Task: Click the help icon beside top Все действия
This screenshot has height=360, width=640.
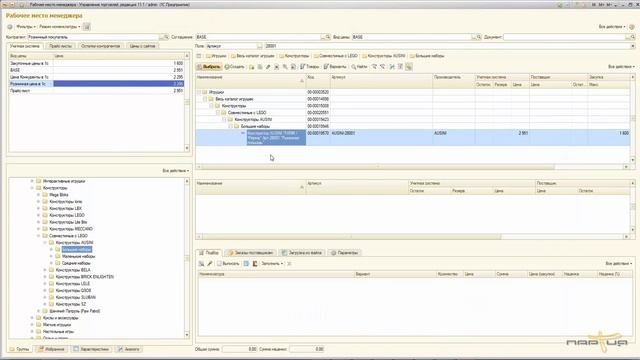Action: point(632,27)
